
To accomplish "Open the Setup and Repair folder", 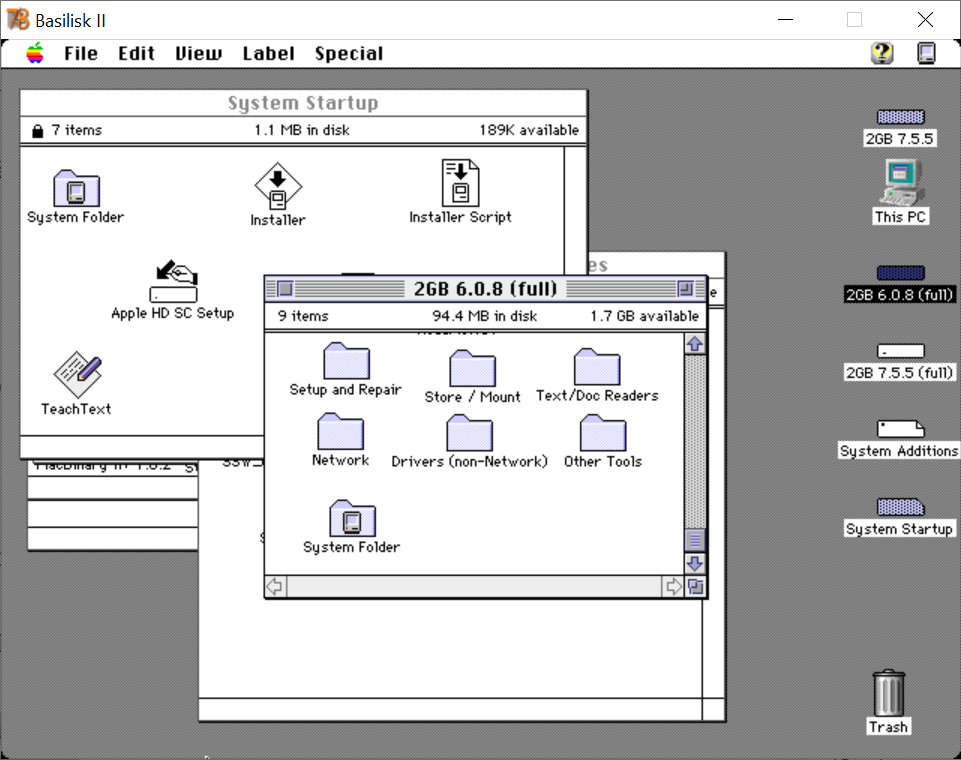I will [x=345, y=362].
